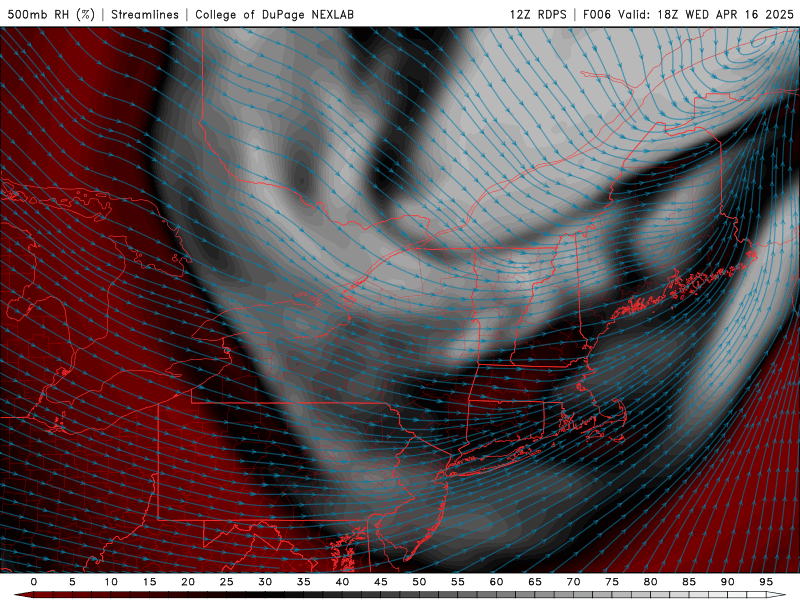
Task: Click the colorbar value '5'
Action: coord(72,582)
